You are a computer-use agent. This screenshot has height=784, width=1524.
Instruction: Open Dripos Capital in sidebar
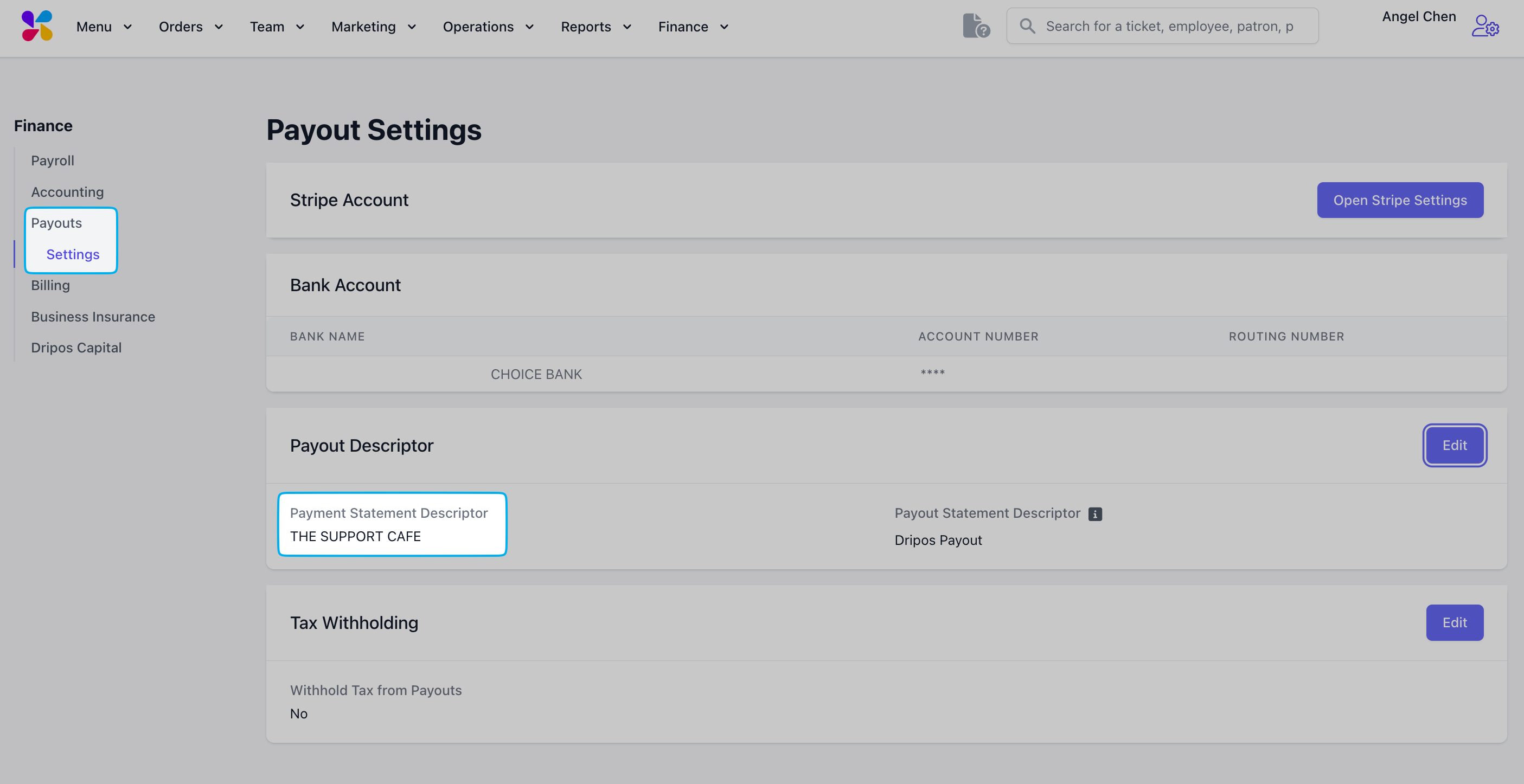coord(76,348)
